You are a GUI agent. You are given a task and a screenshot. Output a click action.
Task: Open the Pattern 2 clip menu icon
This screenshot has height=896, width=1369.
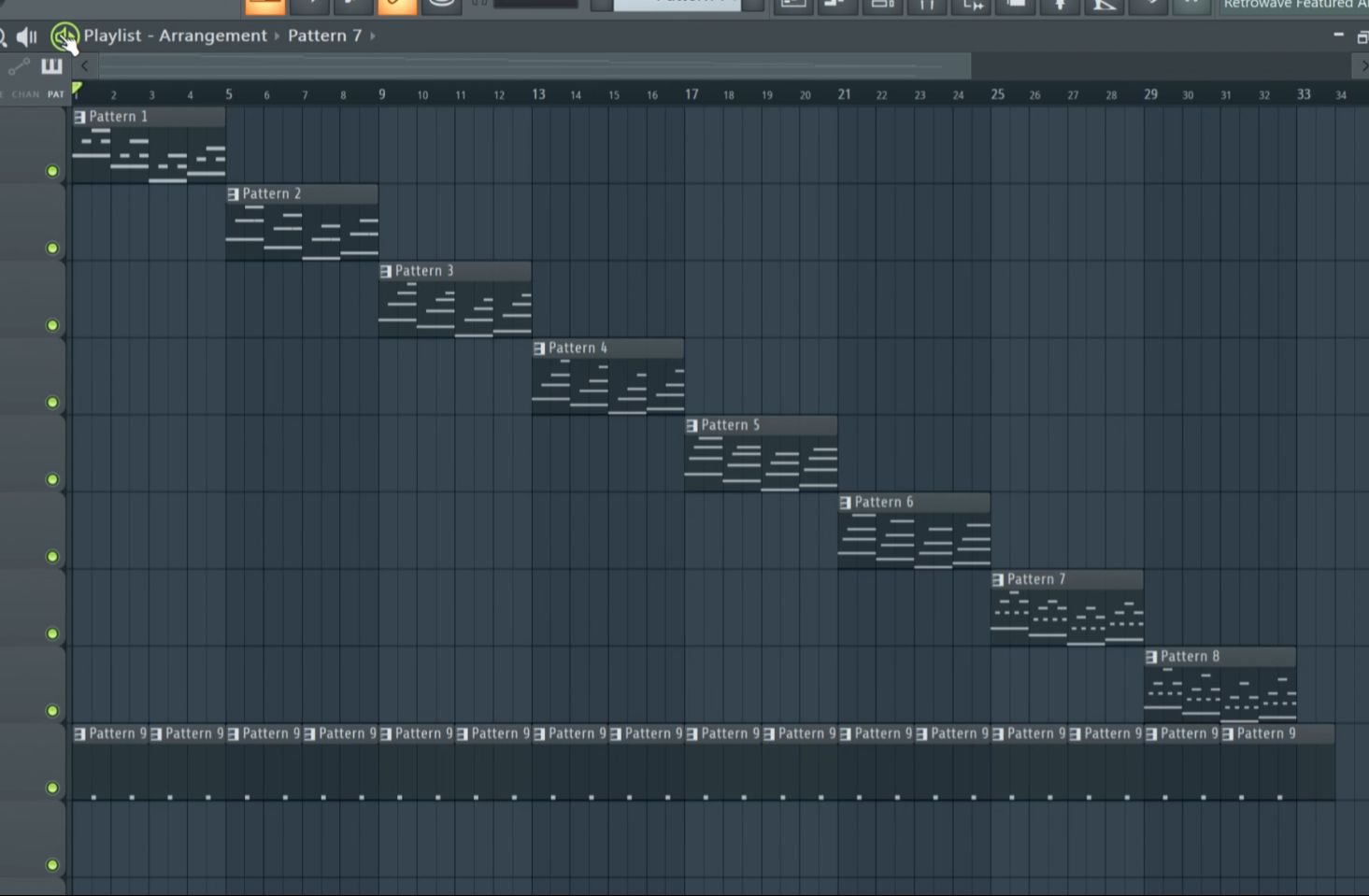[x=234, y=194]
